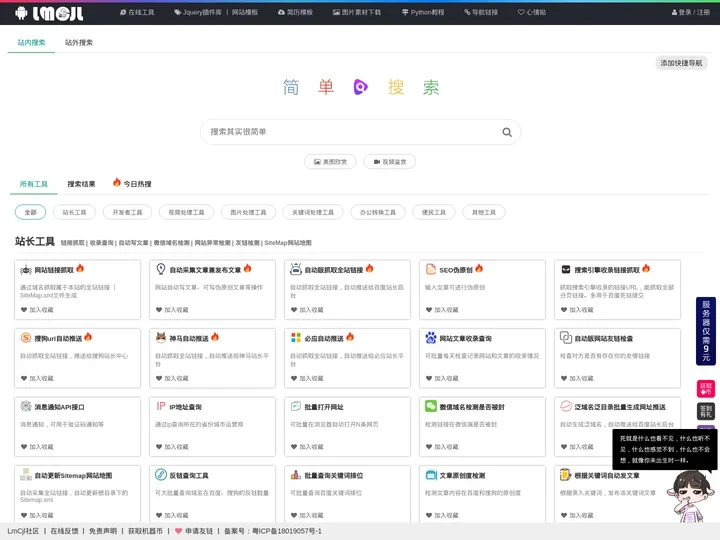Click 文章原创度检测 icon
Image resolution: width=720 pixels, height=540 pixels.
[x=431, y=475]
